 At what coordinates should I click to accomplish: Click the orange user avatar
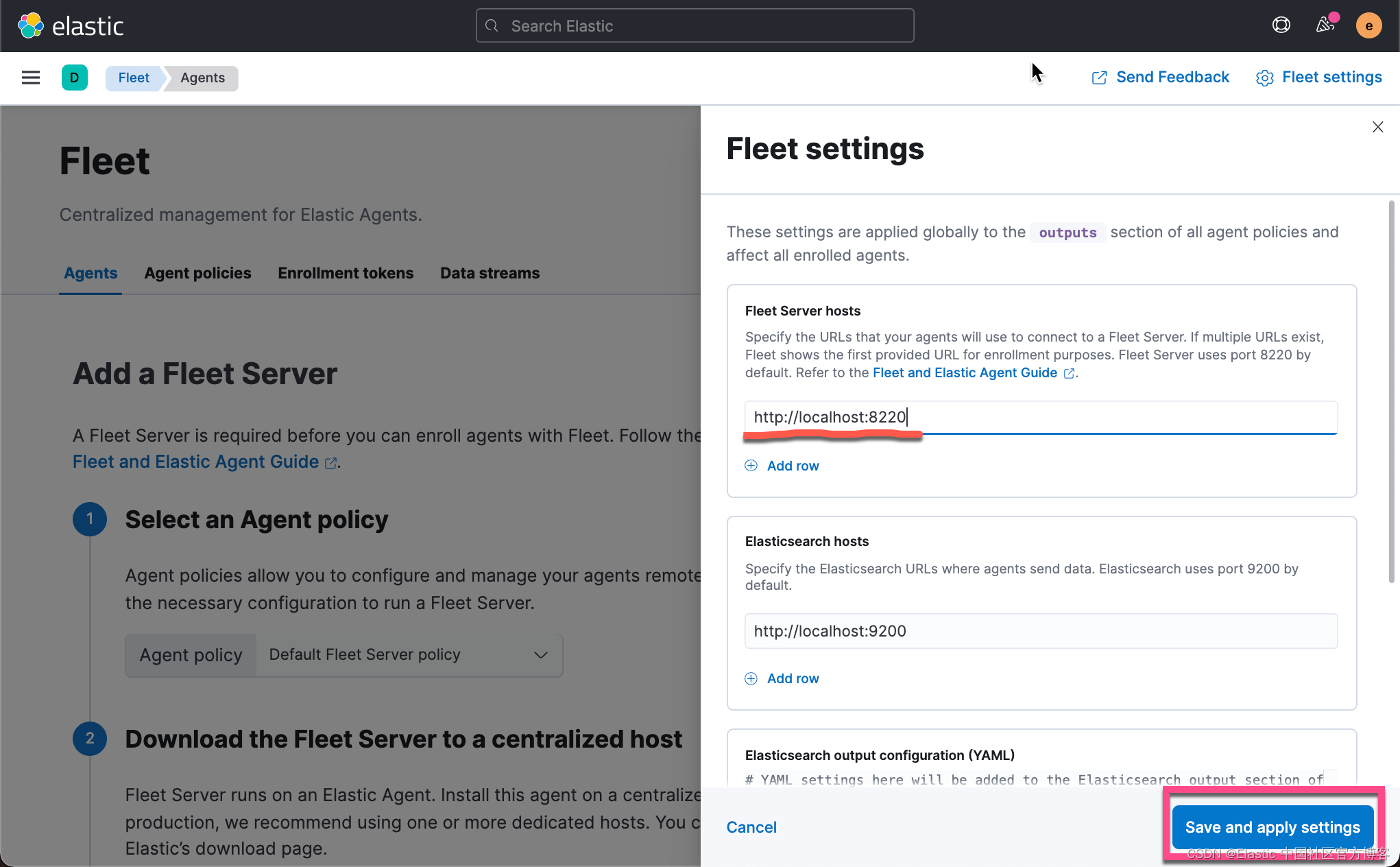tap(1368, 26)
